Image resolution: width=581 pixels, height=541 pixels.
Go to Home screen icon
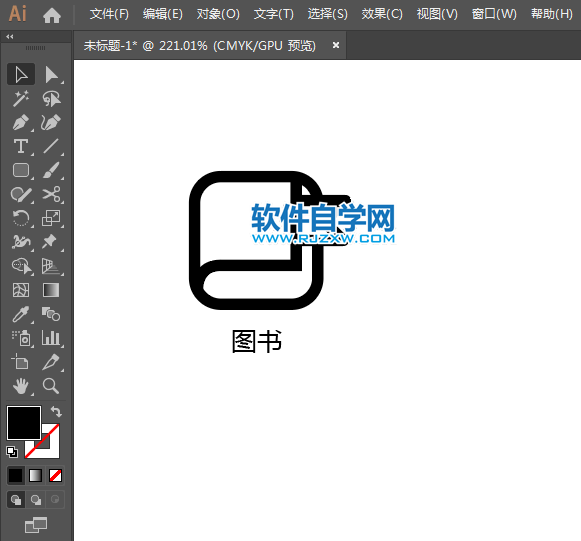[52, 16]
